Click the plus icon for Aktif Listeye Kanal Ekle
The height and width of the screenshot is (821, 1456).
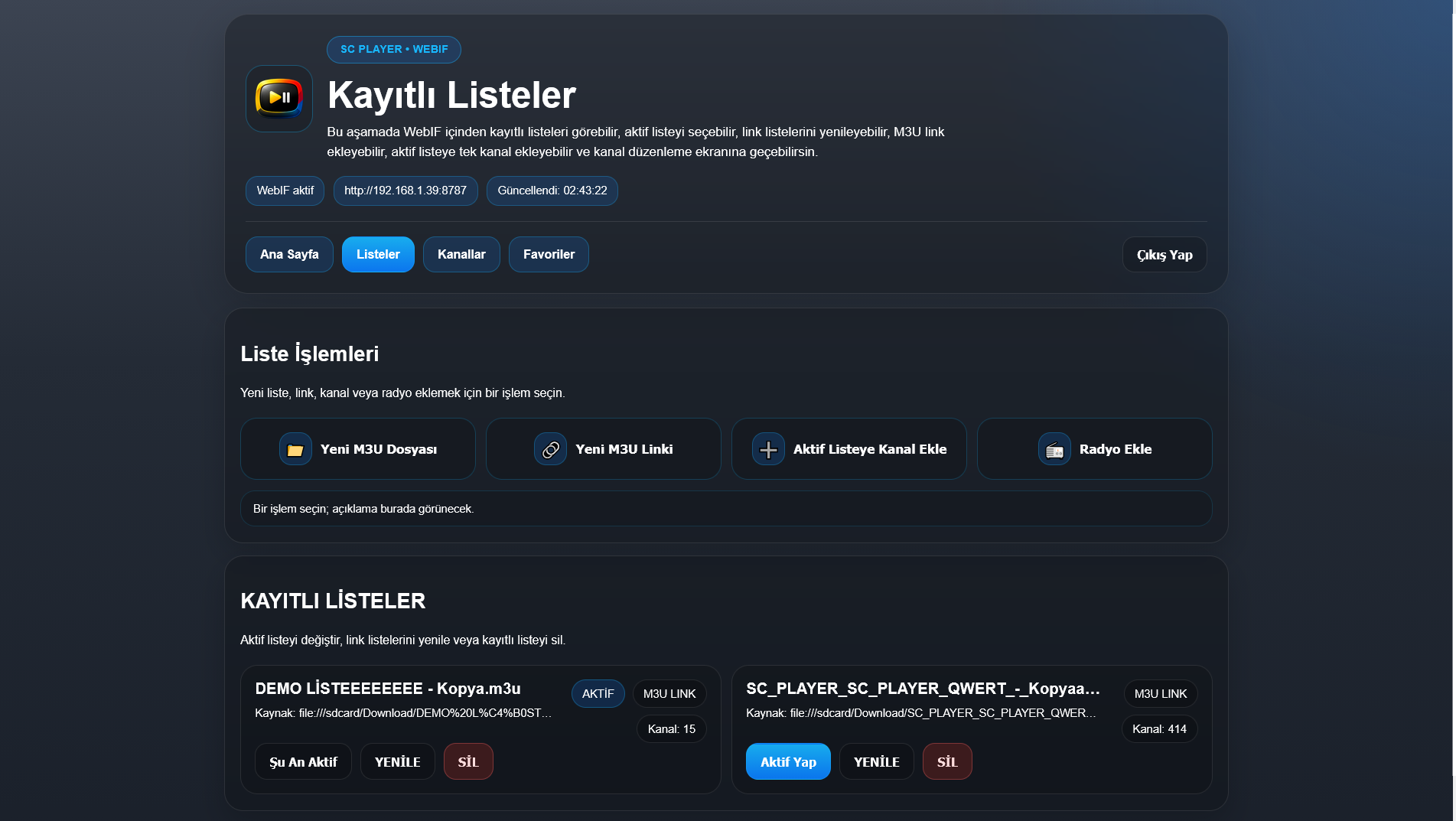(768, 449)
